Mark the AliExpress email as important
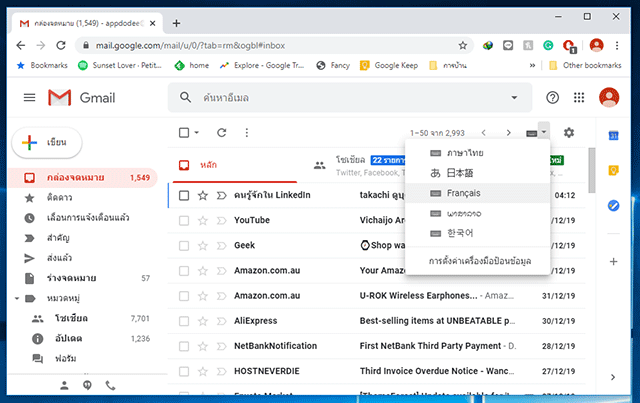The width and height of the screenshot is (640, 403). pyautogui.click(x=221, y=321)
